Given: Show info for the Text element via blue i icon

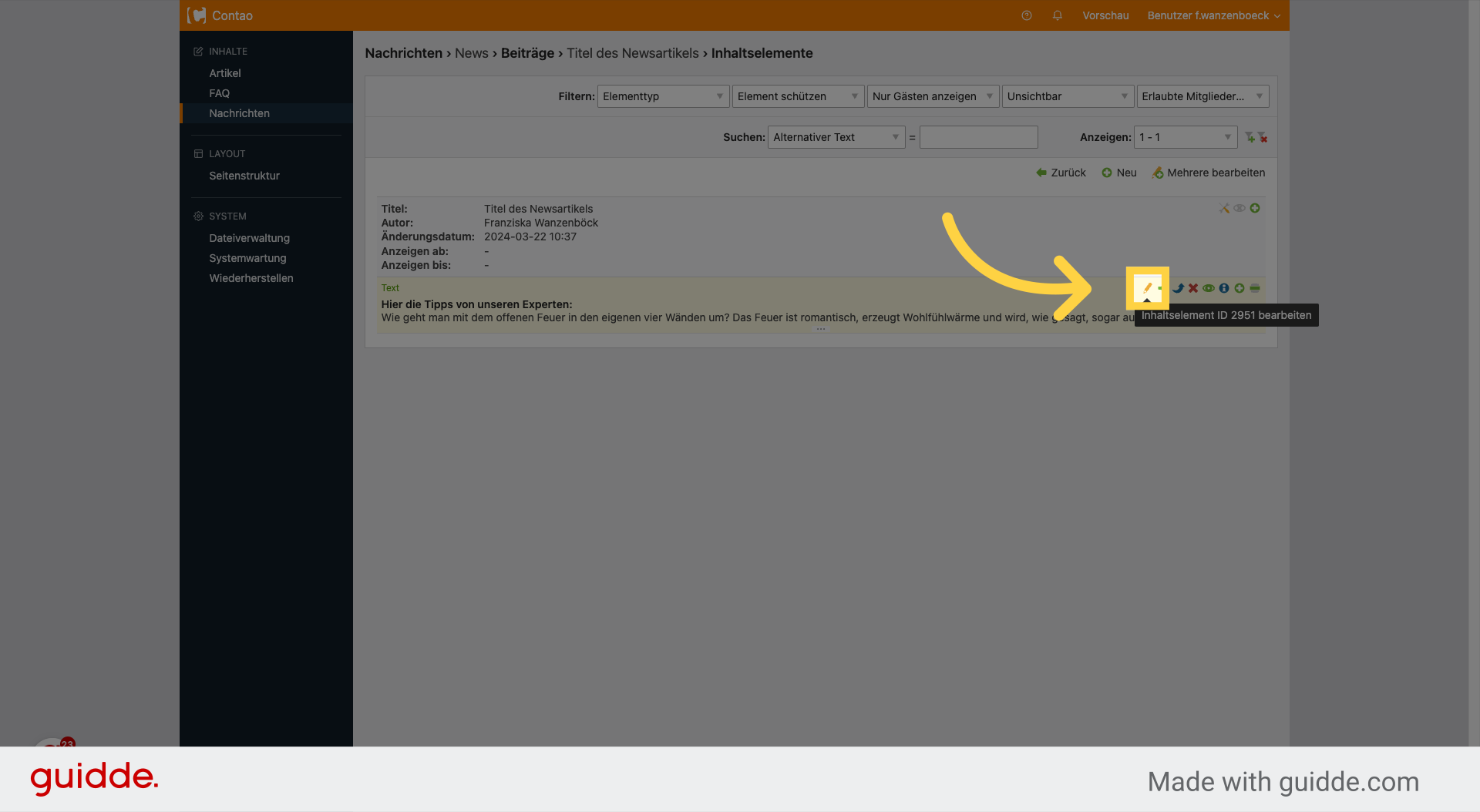Looking at the screenshot, I should pos(1224,288).
